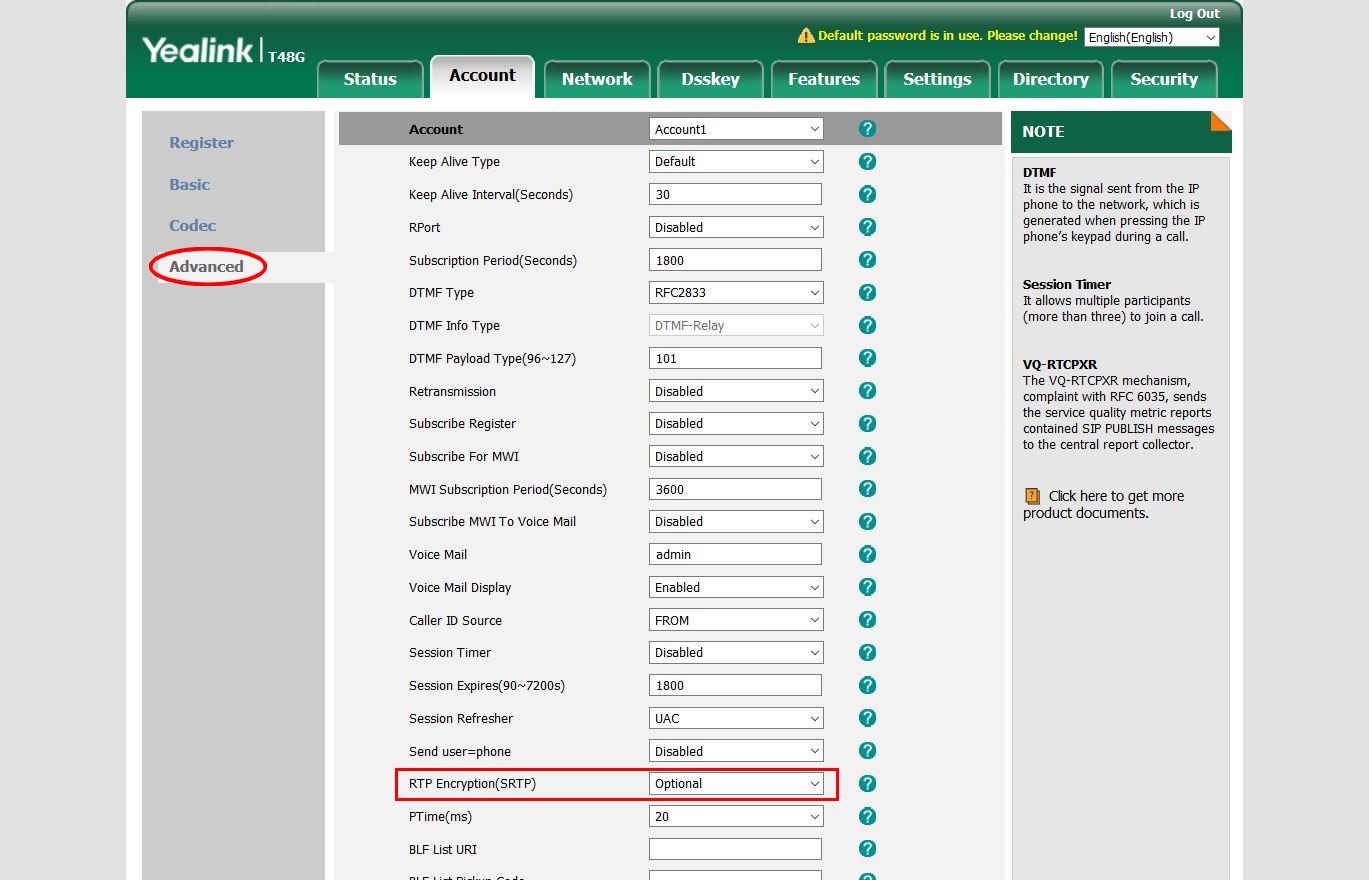The image size is (1369, 880).
Task: Click here to get more product documents
Action: pos(1104,504)
